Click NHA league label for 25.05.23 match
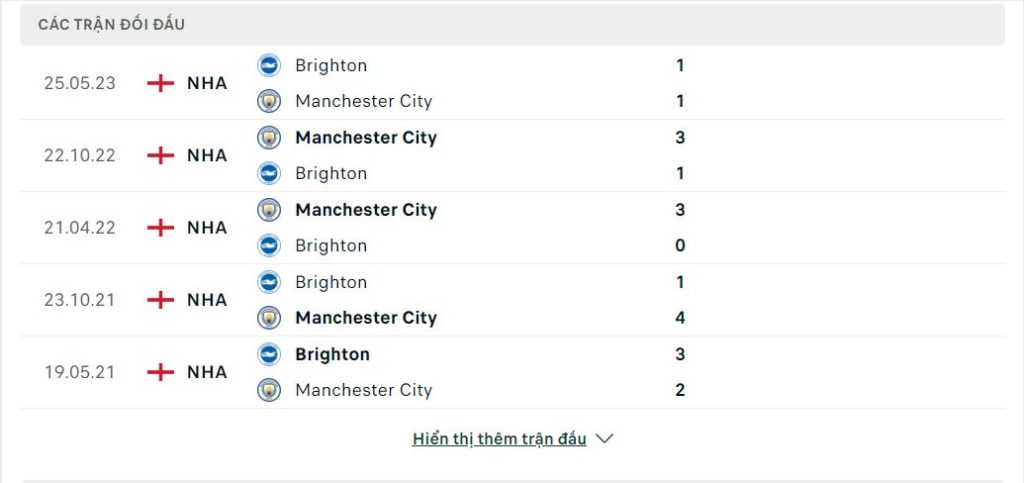 pos(207,84)
